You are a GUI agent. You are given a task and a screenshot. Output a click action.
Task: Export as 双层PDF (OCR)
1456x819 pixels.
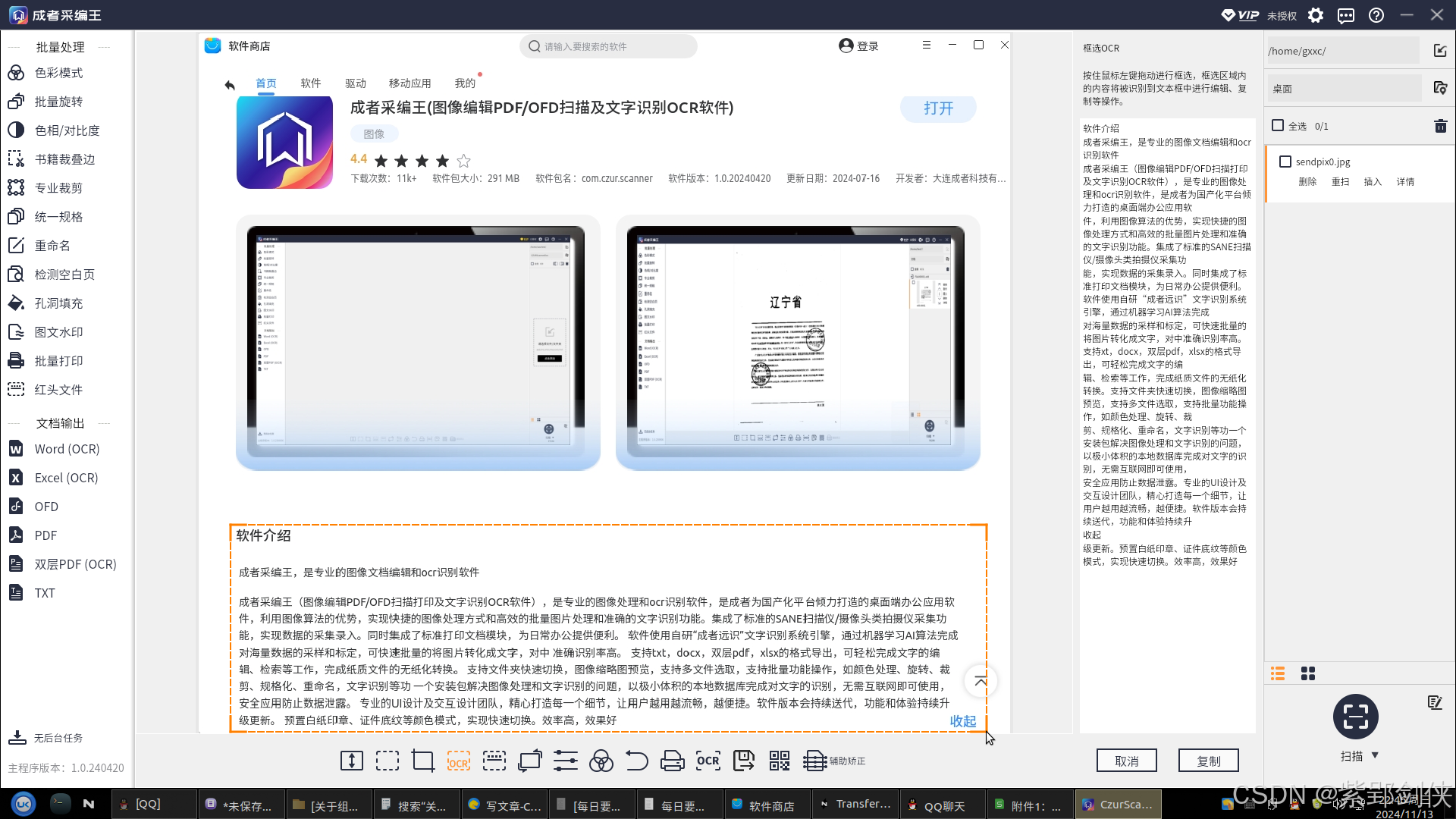pos(62,564)
